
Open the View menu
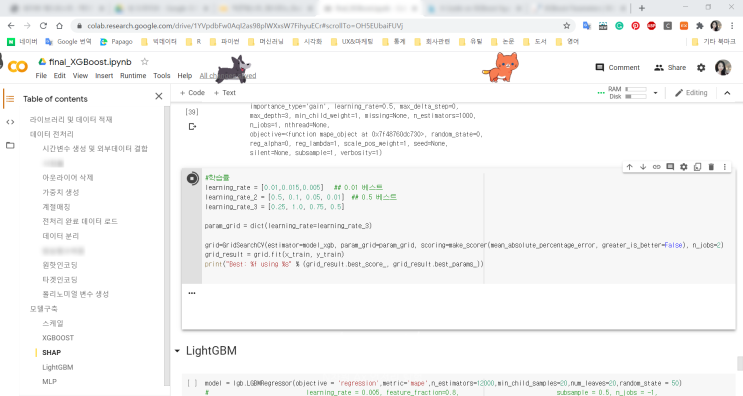click(80, 76)
